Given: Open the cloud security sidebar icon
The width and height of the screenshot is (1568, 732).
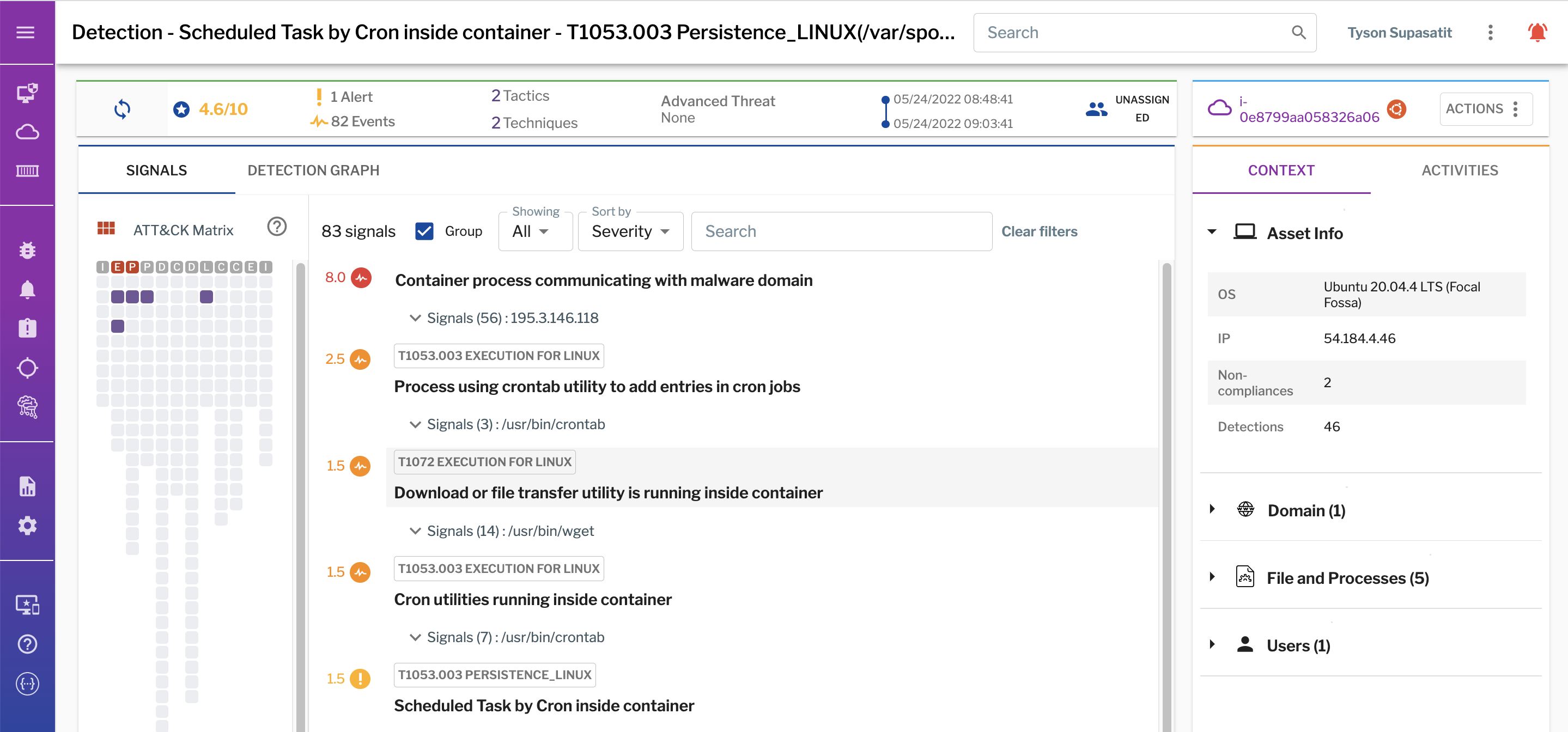Looking at the screenshot, I should (27, 131).
